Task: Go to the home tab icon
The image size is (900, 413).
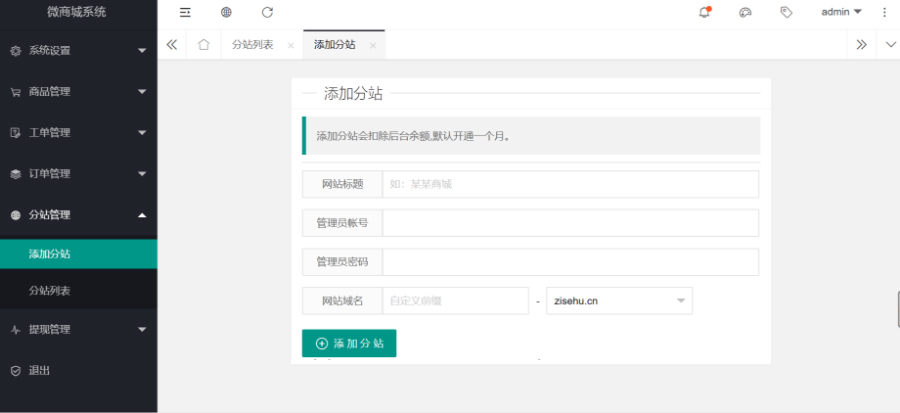Action: click(203, 45)
